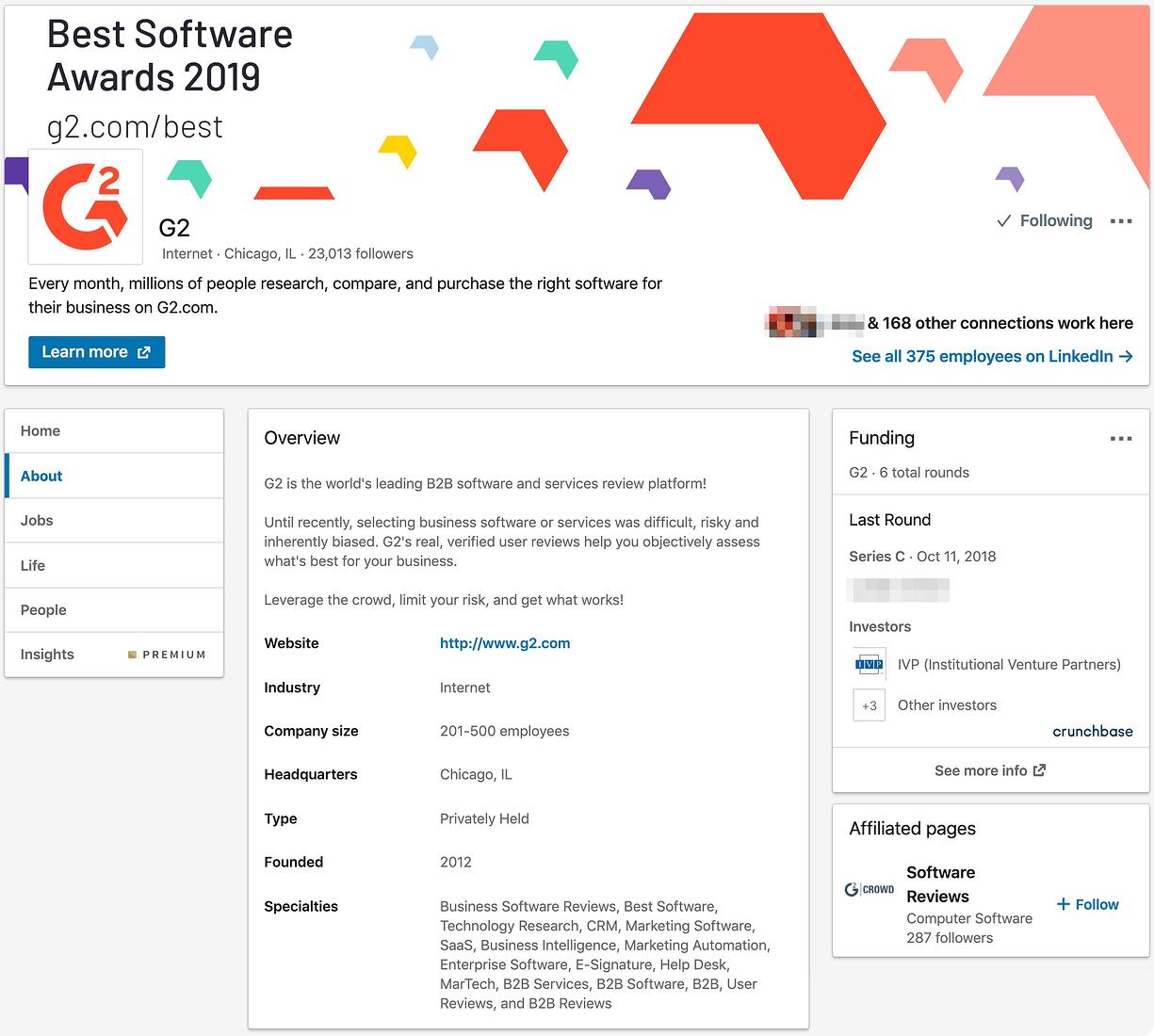
Task: Open the Home tab
Action: [x=41, y=431]
